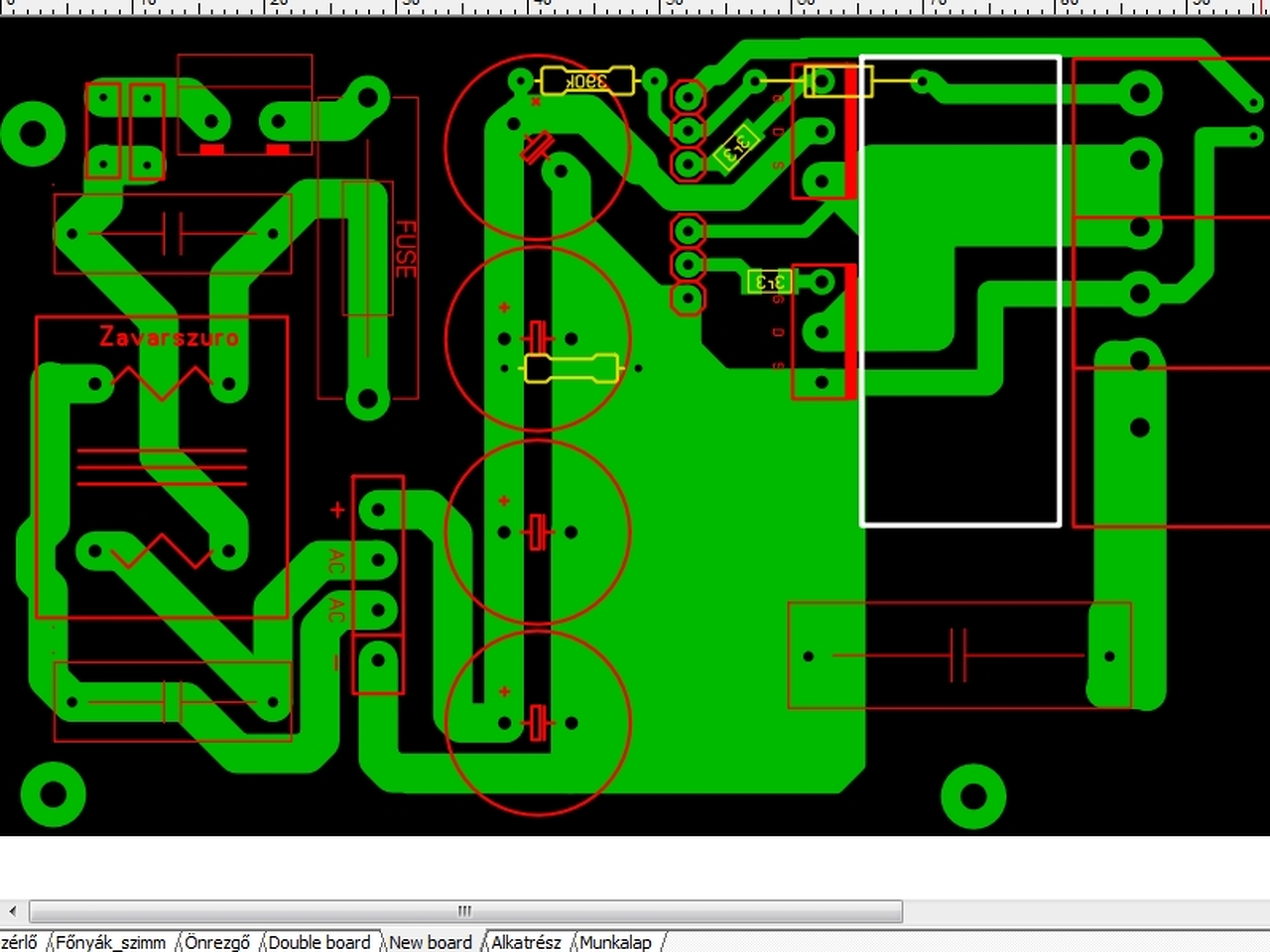The height and width of the screenshot is (952, 1270).
Task: Select the yellow resistor on second round capacitor
Action: (572, 368)
